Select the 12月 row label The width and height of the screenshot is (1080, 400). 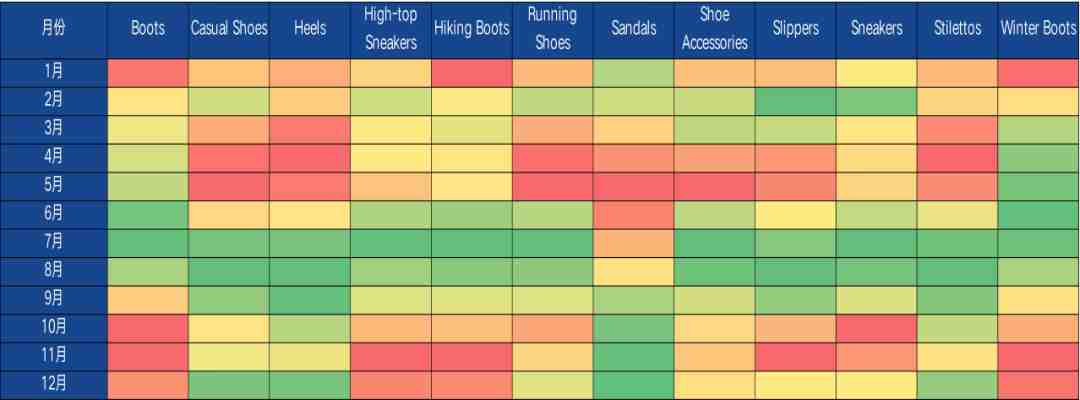(x=54, y=385)
